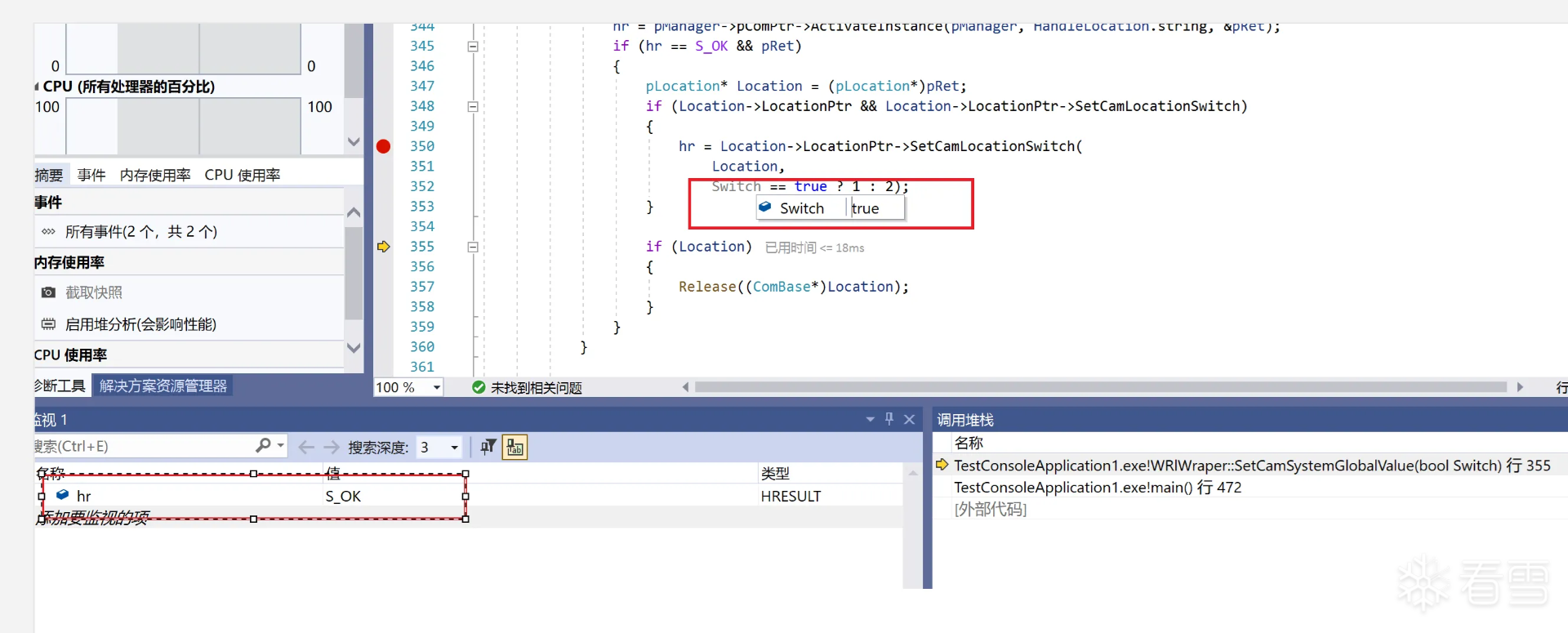Collapse the code block at line 355
1568x633 pixels.
click(x=473, y=247)
